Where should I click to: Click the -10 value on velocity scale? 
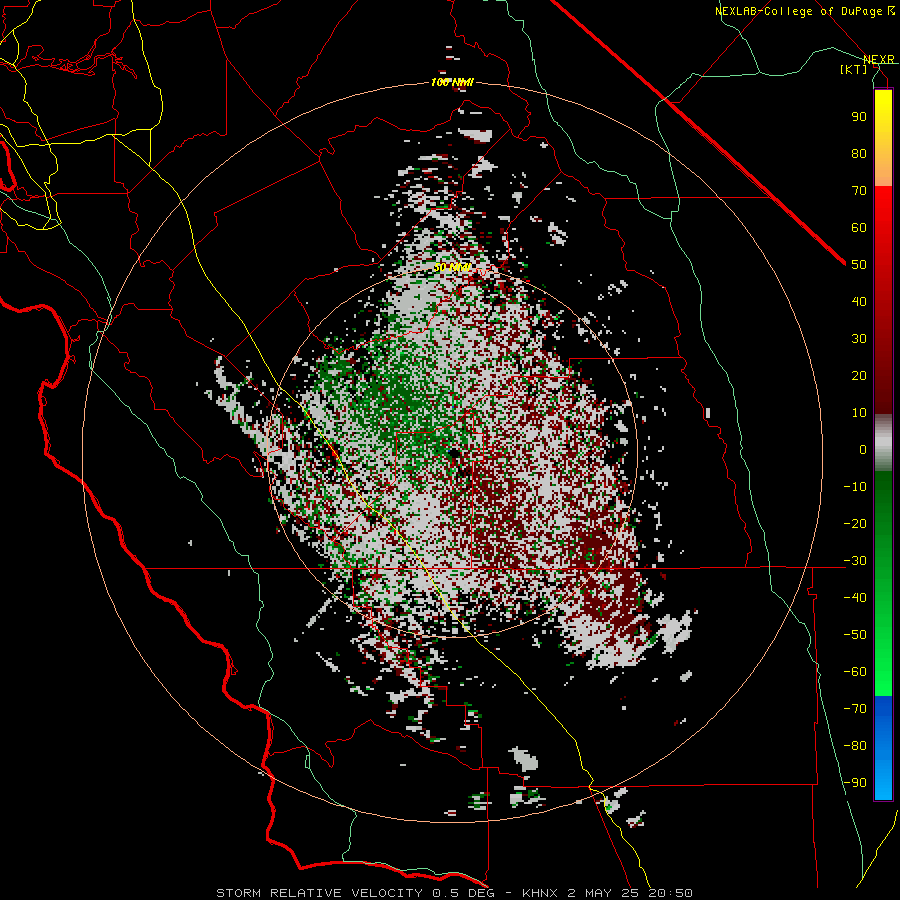(x=855, y=487)
